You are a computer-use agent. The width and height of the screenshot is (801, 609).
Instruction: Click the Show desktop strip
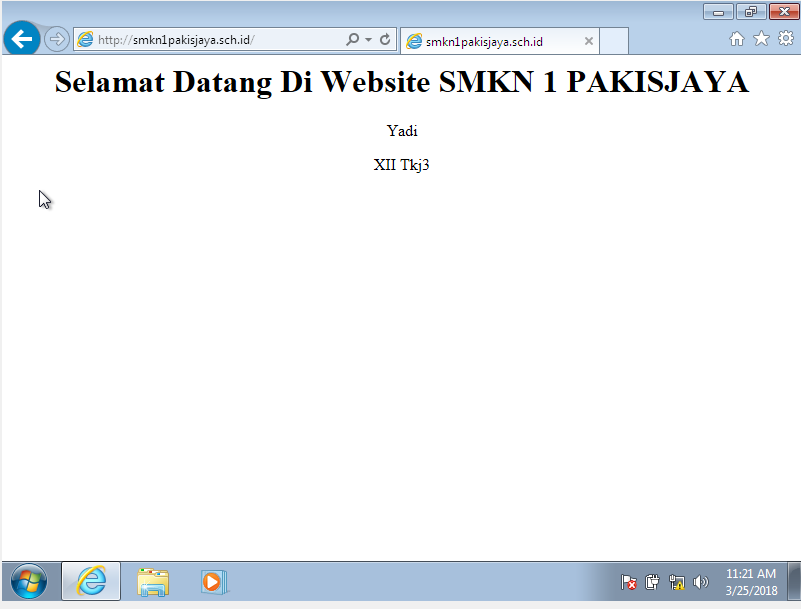[794, 581]
